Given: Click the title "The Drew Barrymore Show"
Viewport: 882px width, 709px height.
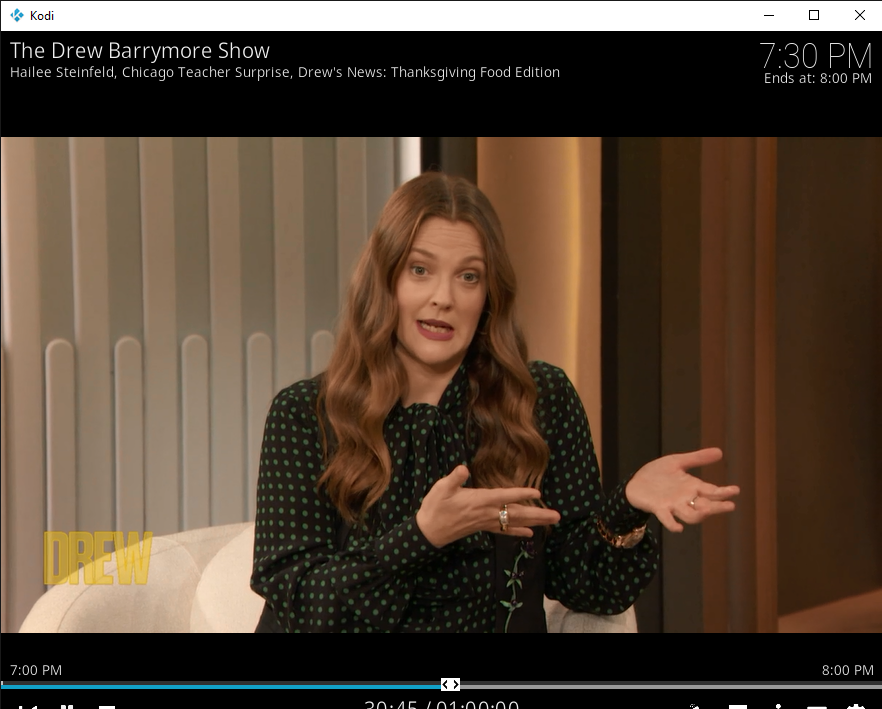Looking at the screenshot, I should point(140,51).
